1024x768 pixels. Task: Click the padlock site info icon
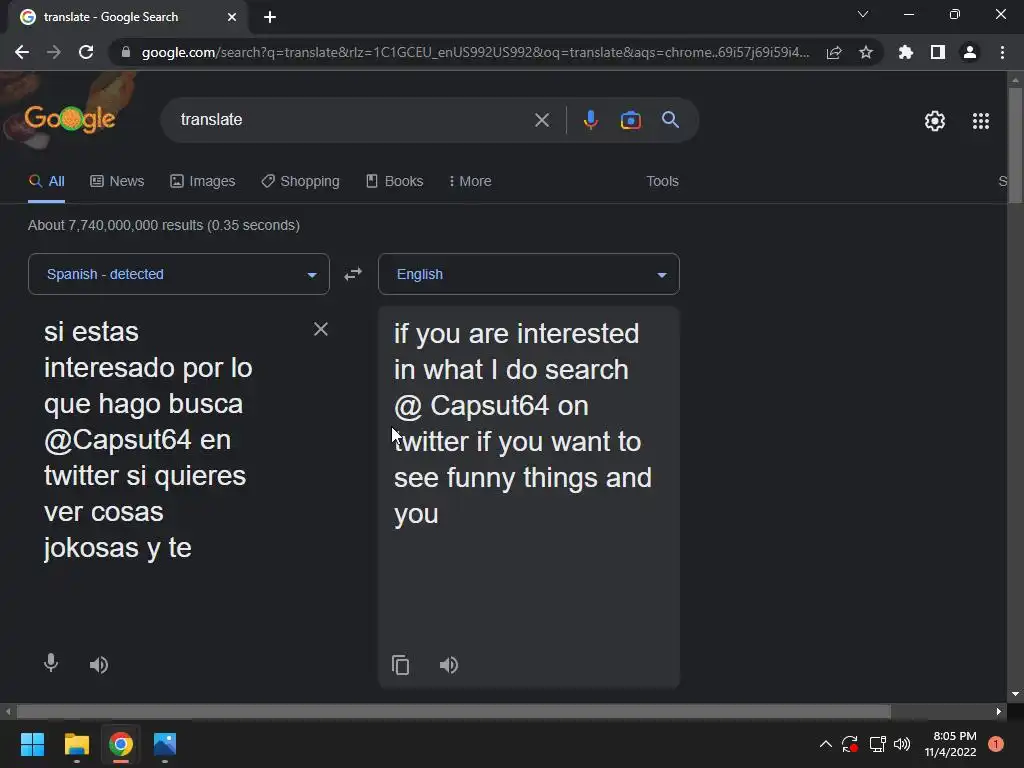point(126,52)
